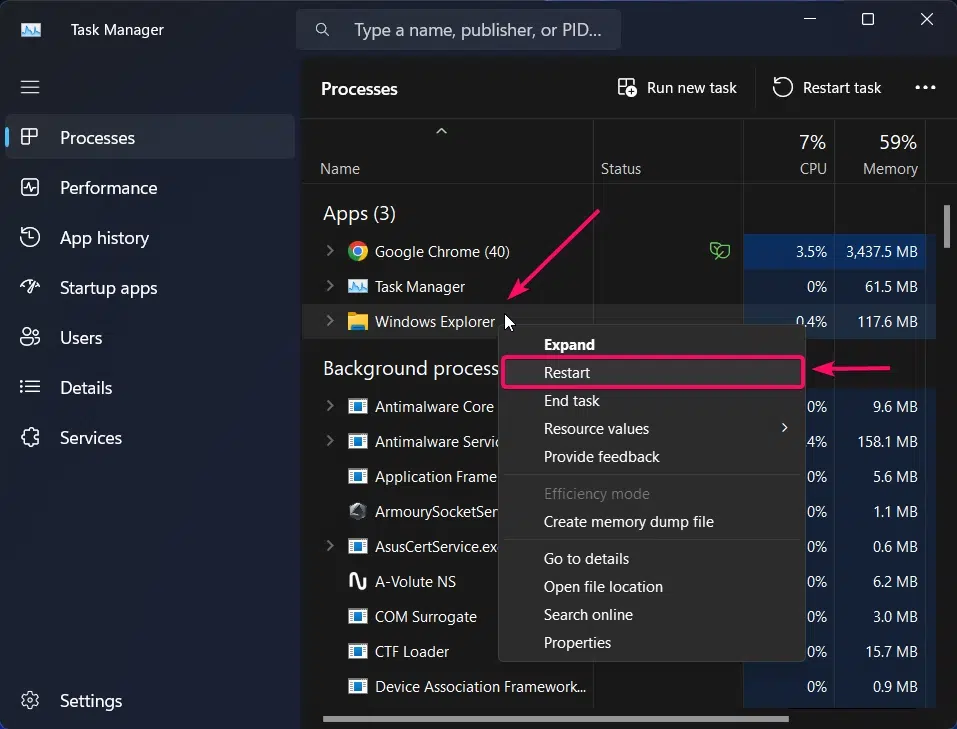This screenshot has width=957, height=729.
Task: Choose Go to details in context menu
Action: tap(652, 558)
